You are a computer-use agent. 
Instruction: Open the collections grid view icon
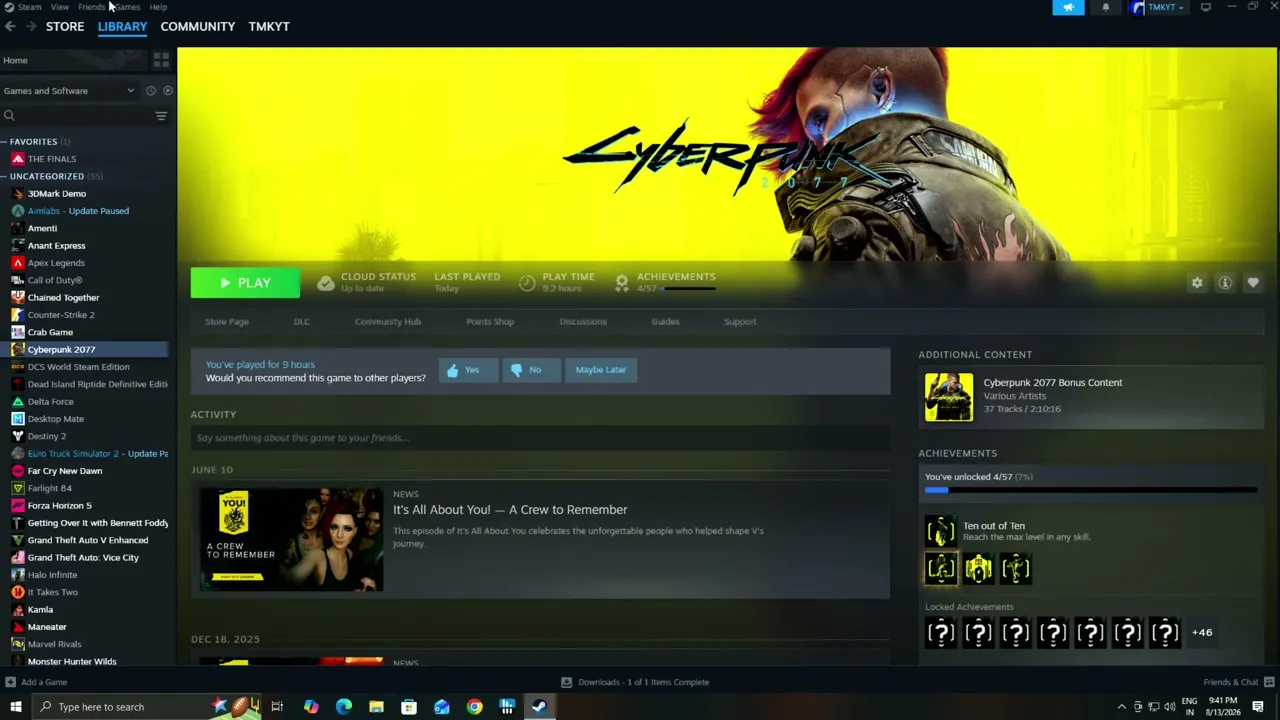[161, 60]
